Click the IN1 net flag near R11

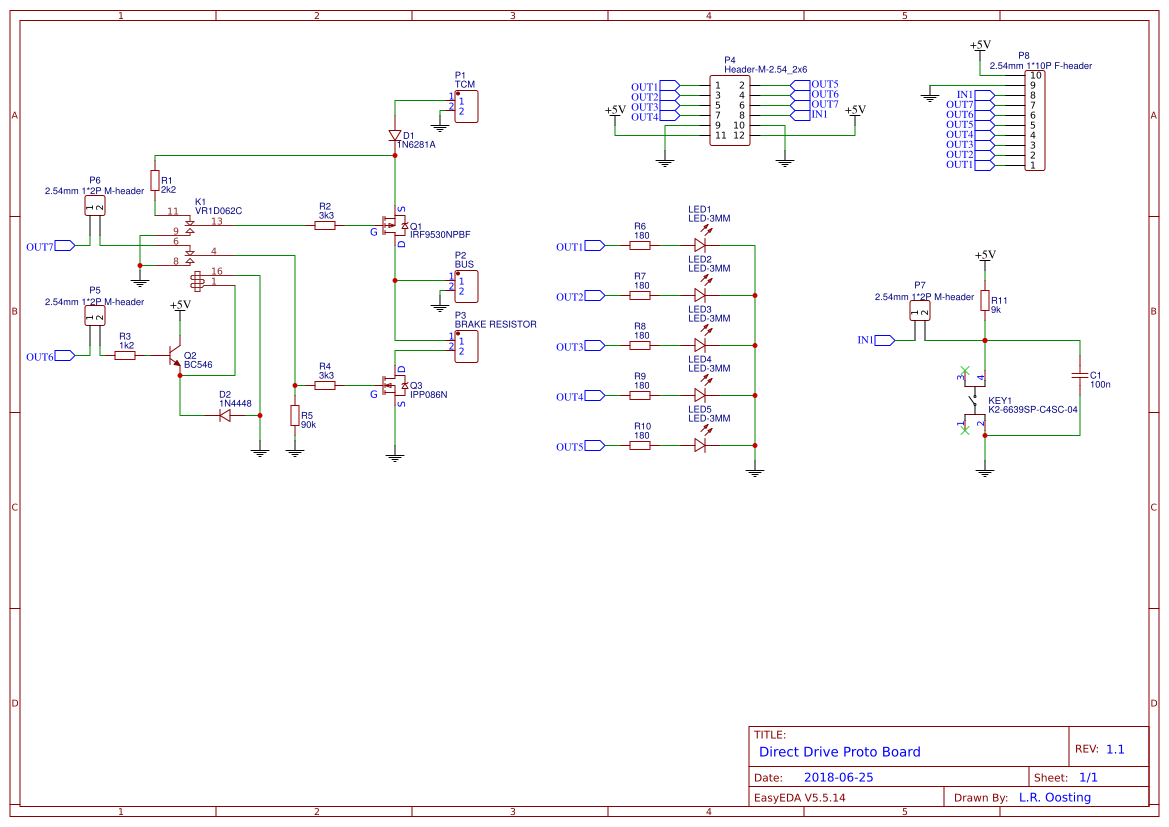coord(878,341)
